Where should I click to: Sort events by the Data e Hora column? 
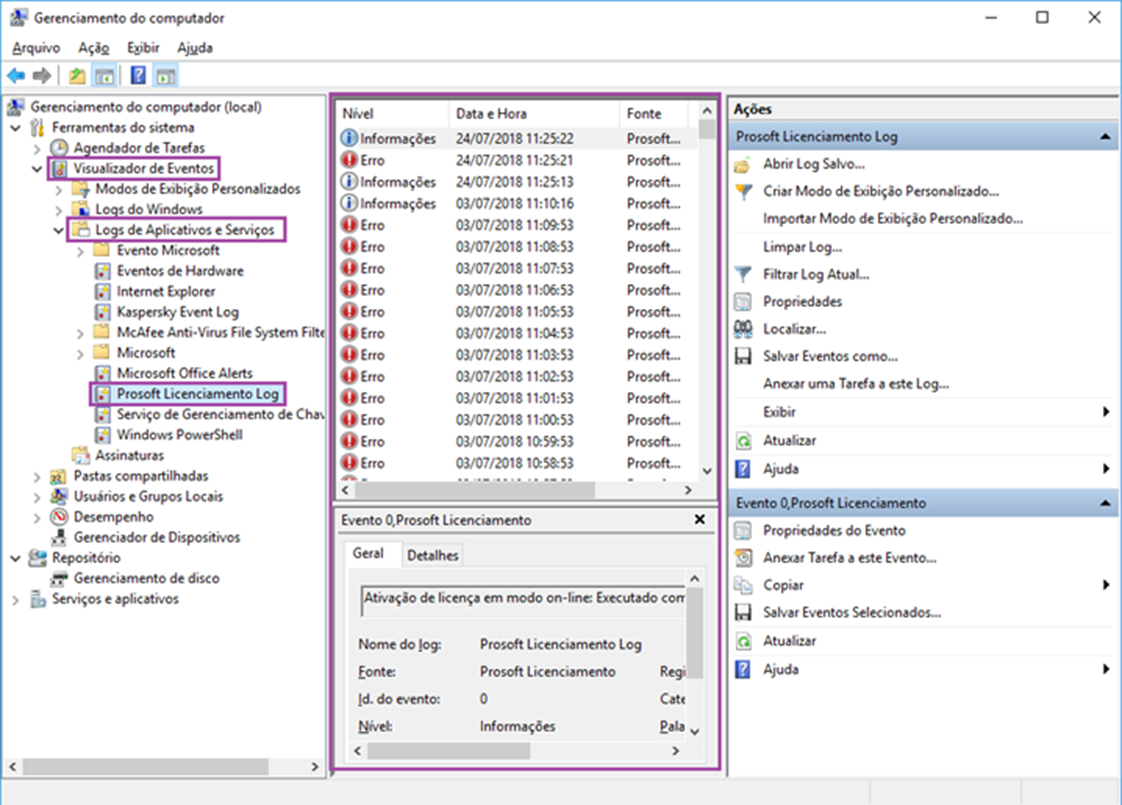coord(534,114)
